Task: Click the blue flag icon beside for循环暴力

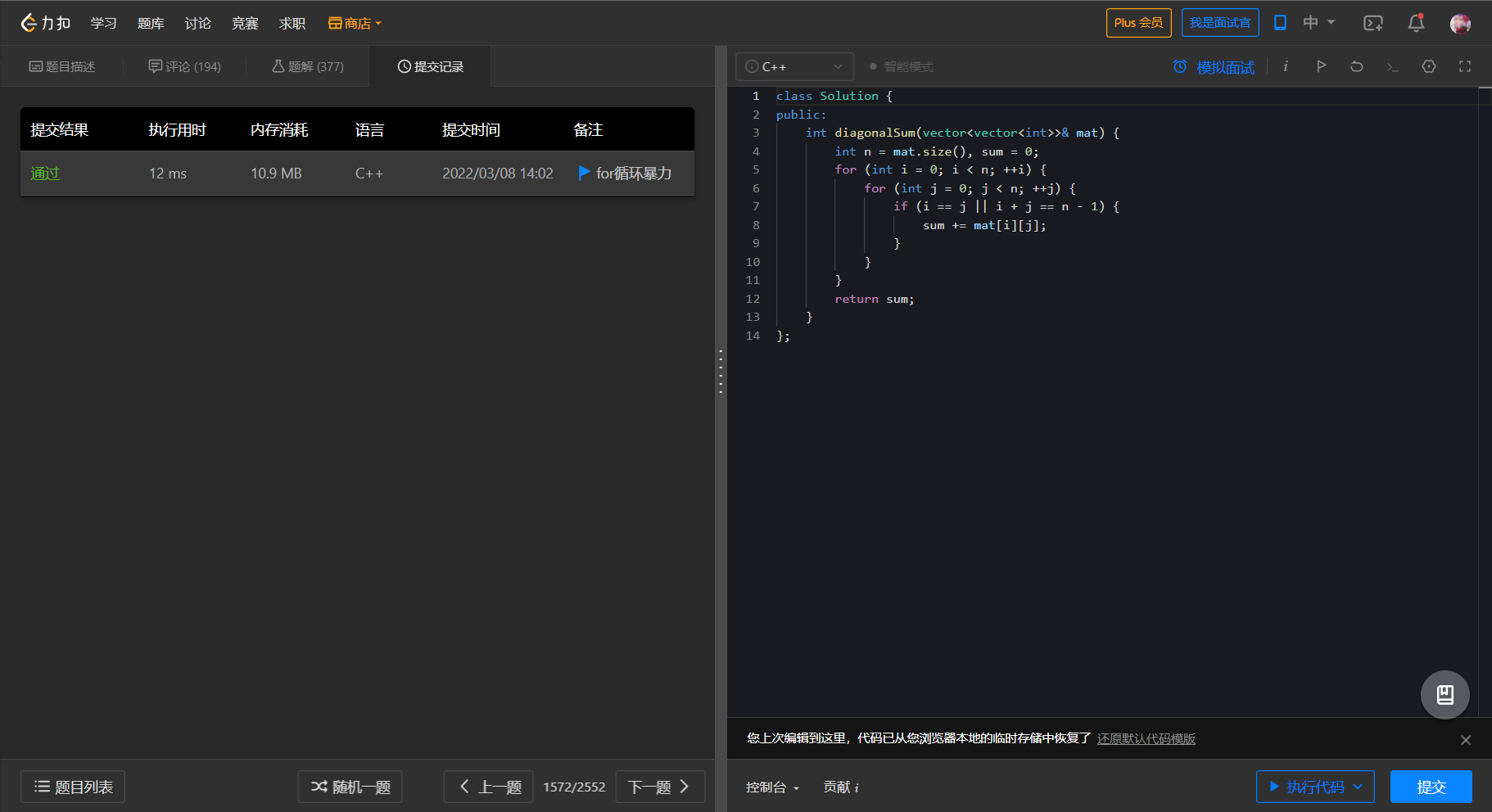Action: pos(584,173)
